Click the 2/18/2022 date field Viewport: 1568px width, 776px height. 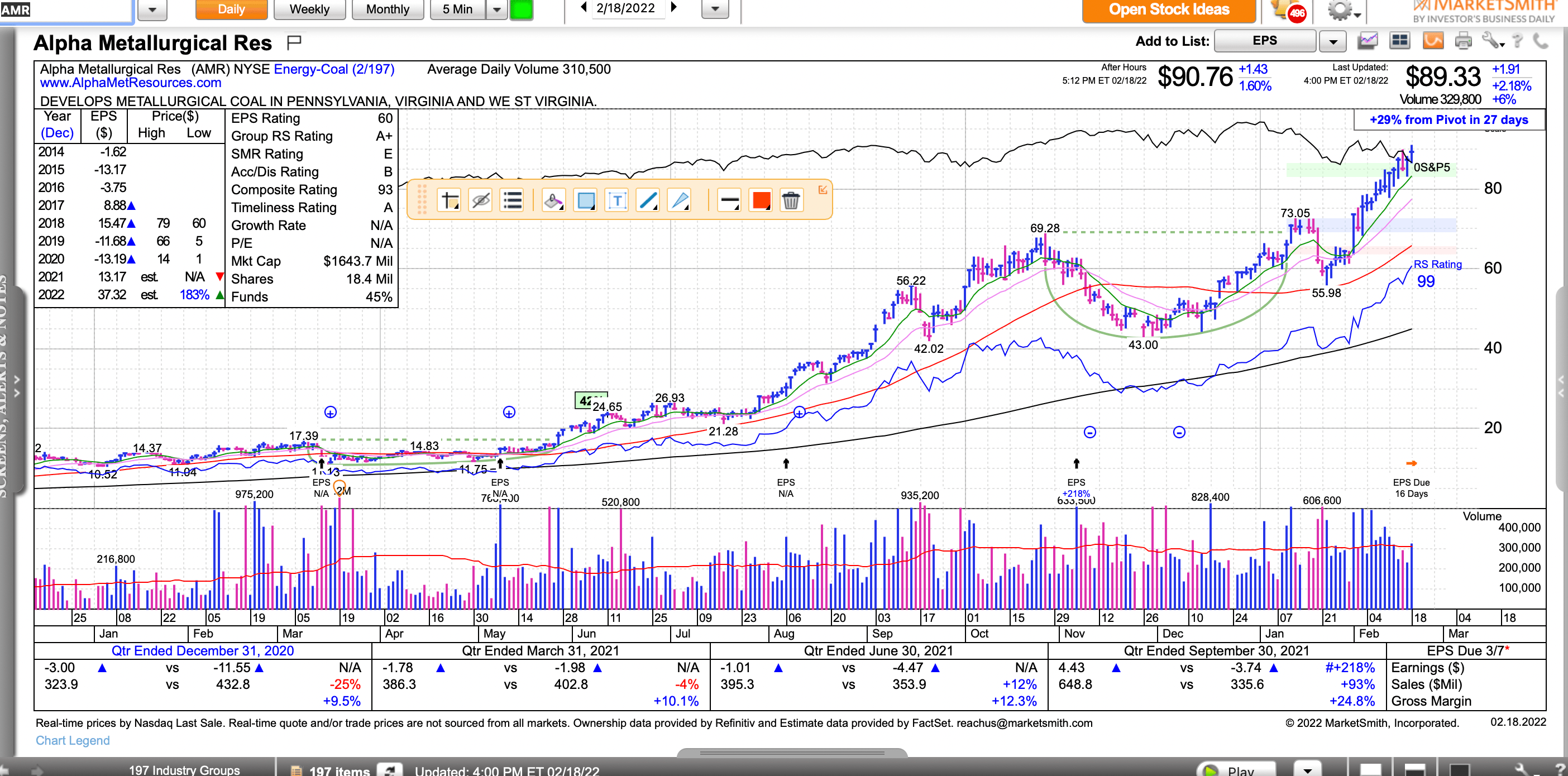point(627,8)
